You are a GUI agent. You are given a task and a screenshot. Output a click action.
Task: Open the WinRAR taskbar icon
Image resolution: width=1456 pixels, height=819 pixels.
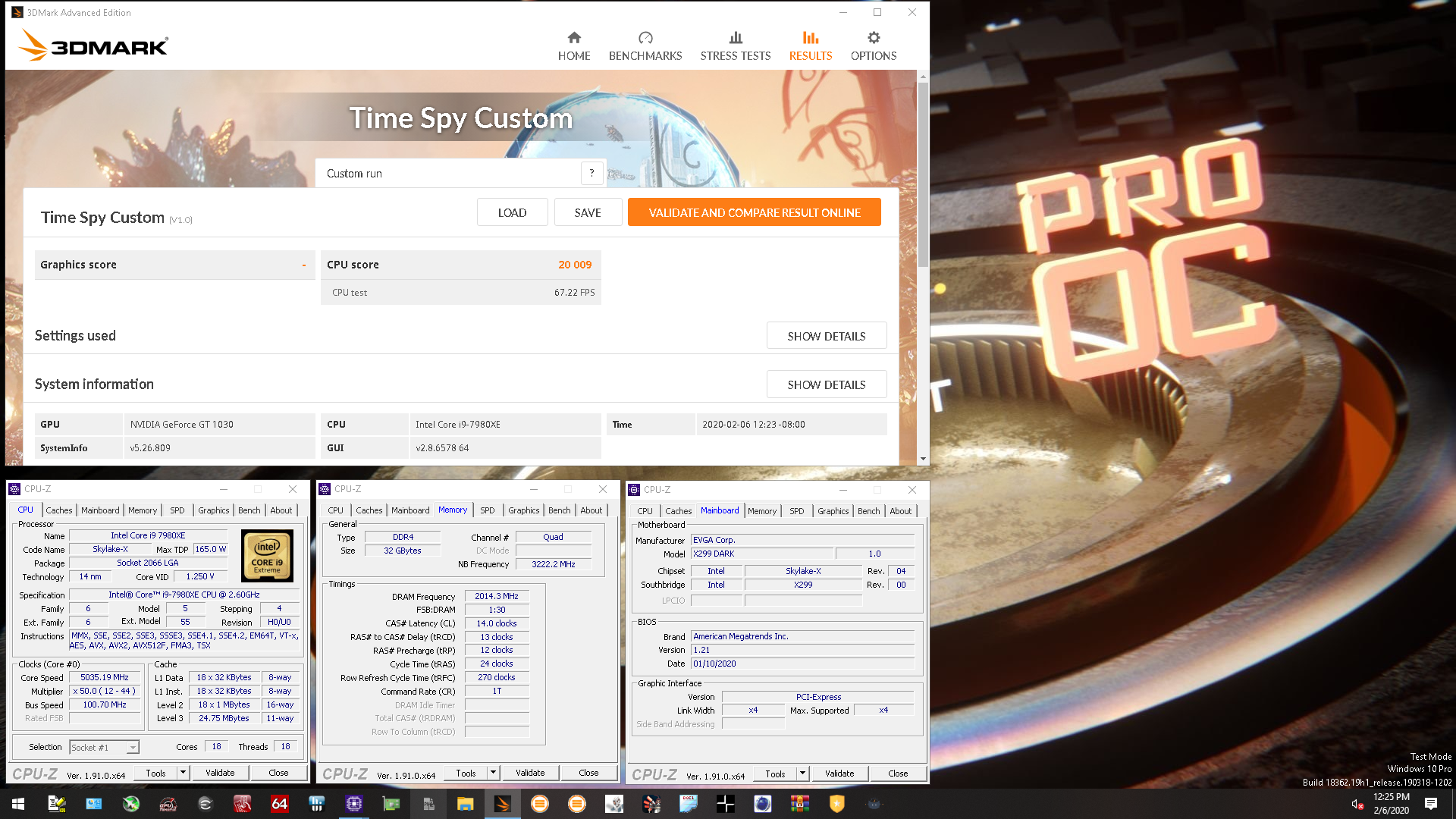click(x=799, y=804)
